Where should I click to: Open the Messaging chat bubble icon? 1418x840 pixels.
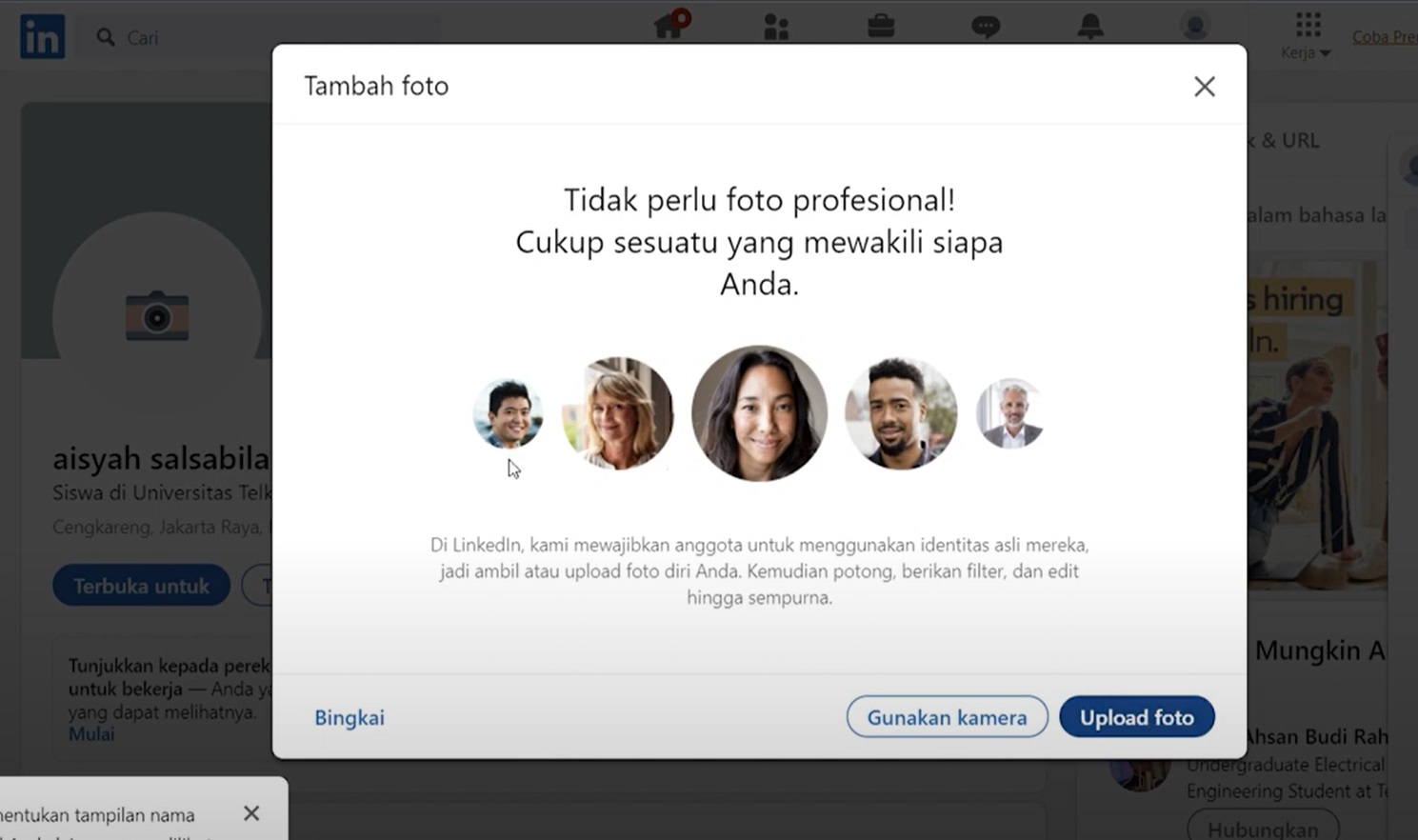coord(986,27)
